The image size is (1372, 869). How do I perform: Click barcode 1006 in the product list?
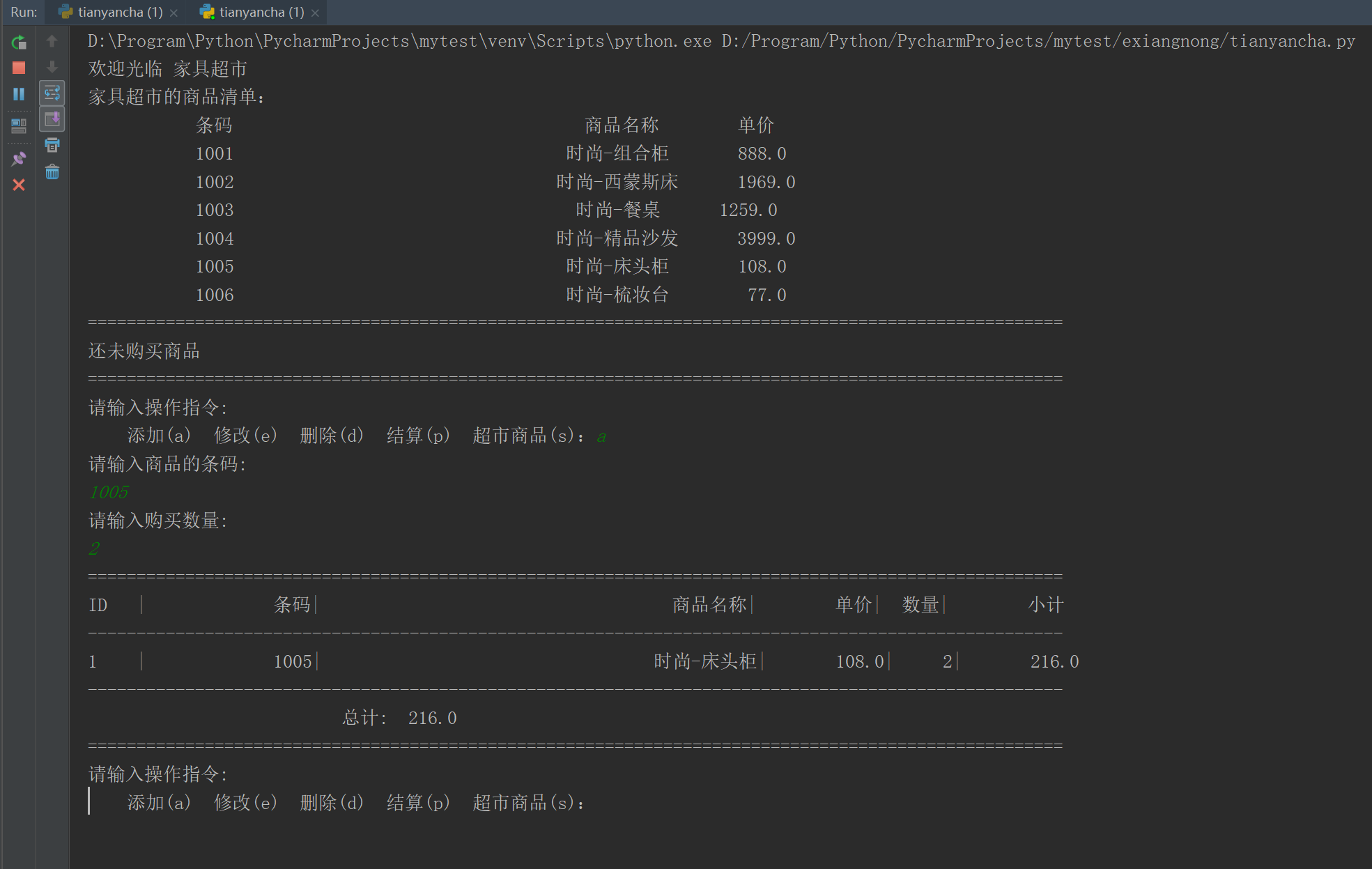point(215,295)
